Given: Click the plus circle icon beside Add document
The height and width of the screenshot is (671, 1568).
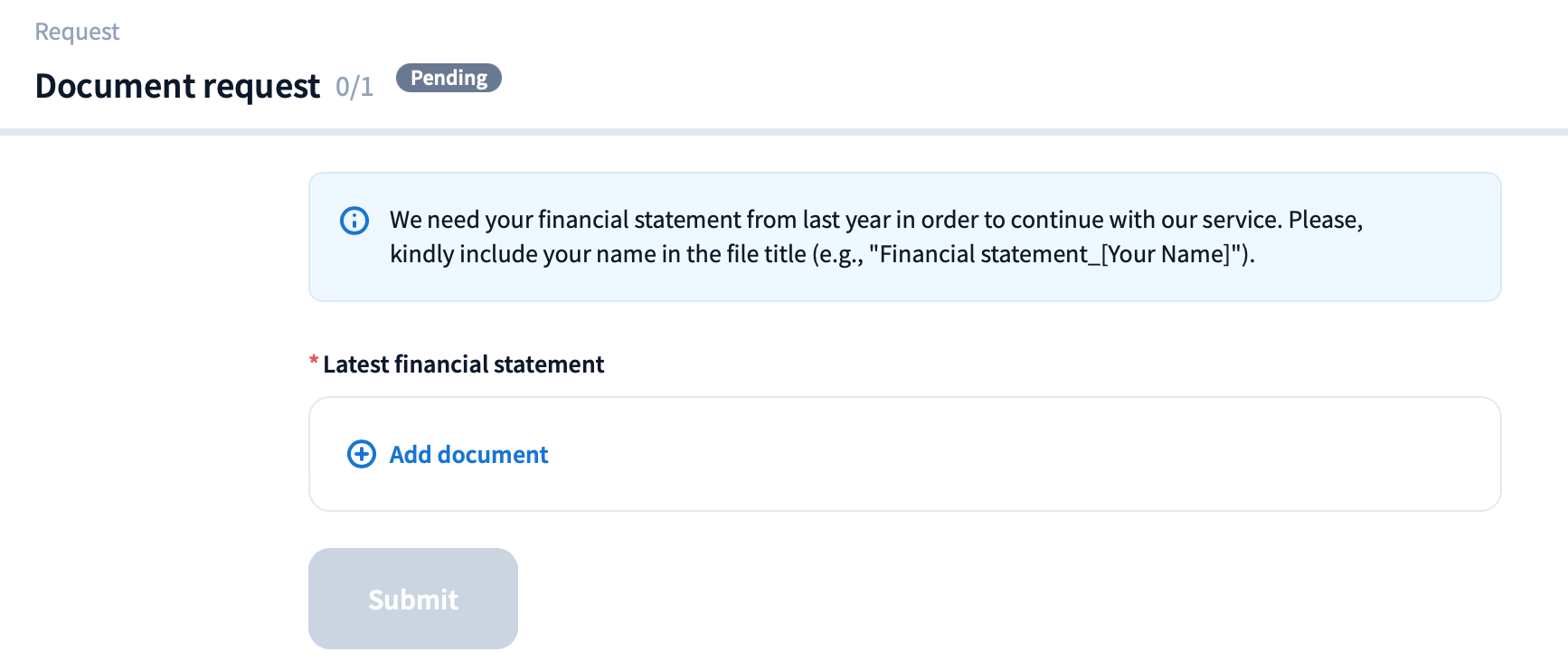Looking at the screenshot, I should [362, 454].
